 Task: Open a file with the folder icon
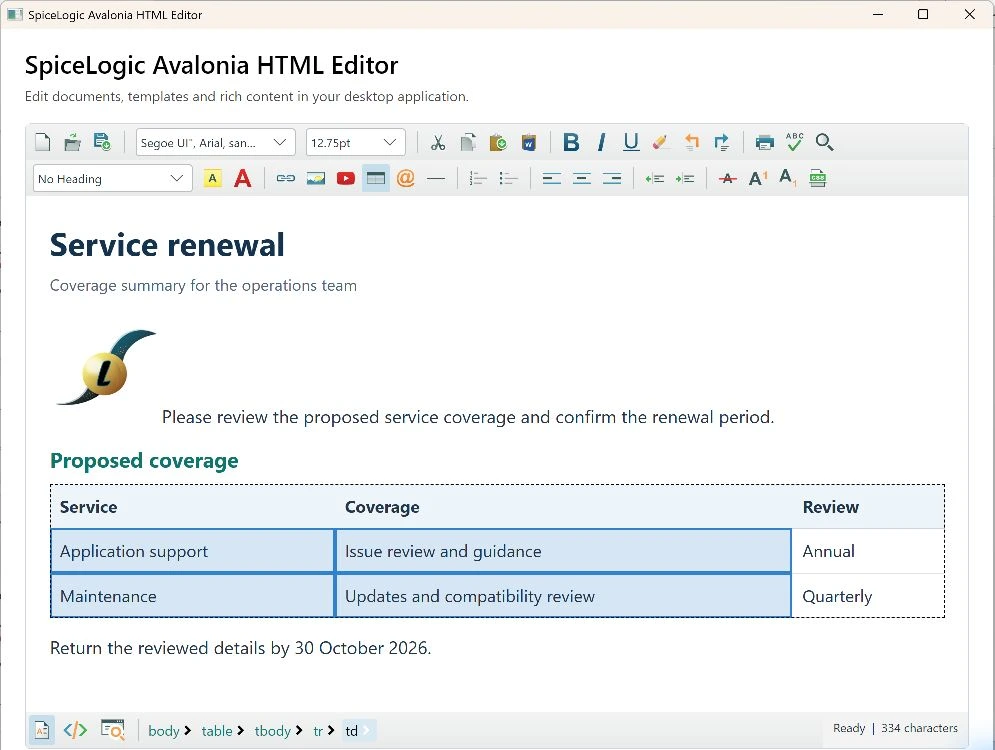pos(72,142)
